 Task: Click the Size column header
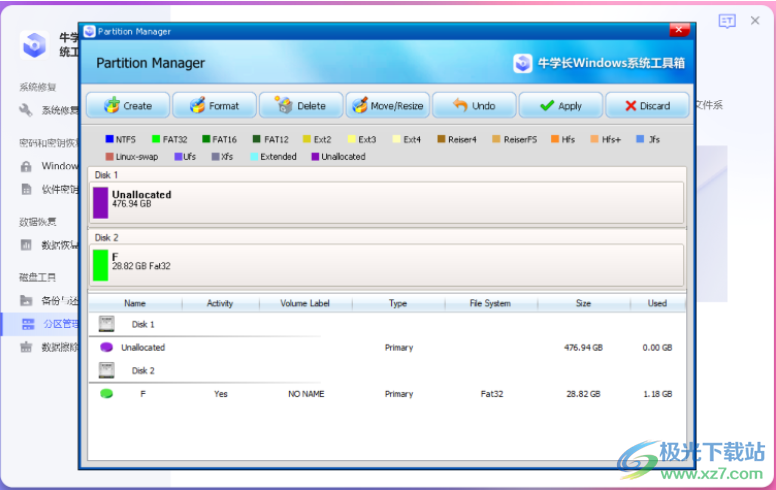pyautogui.click(x=583, y=303)
